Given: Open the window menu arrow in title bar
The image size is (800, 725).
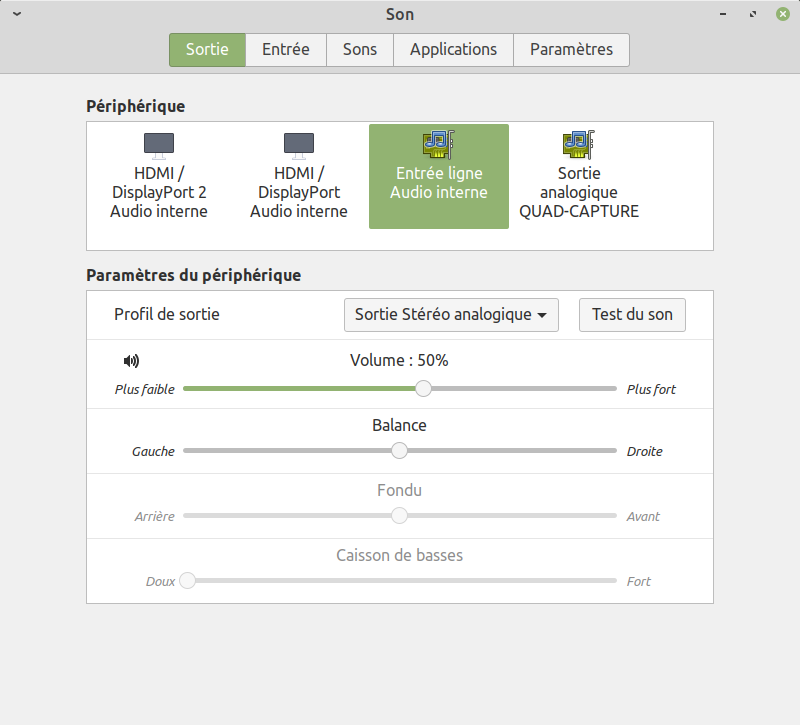Looking at the screenshot, I should [17, 14].
